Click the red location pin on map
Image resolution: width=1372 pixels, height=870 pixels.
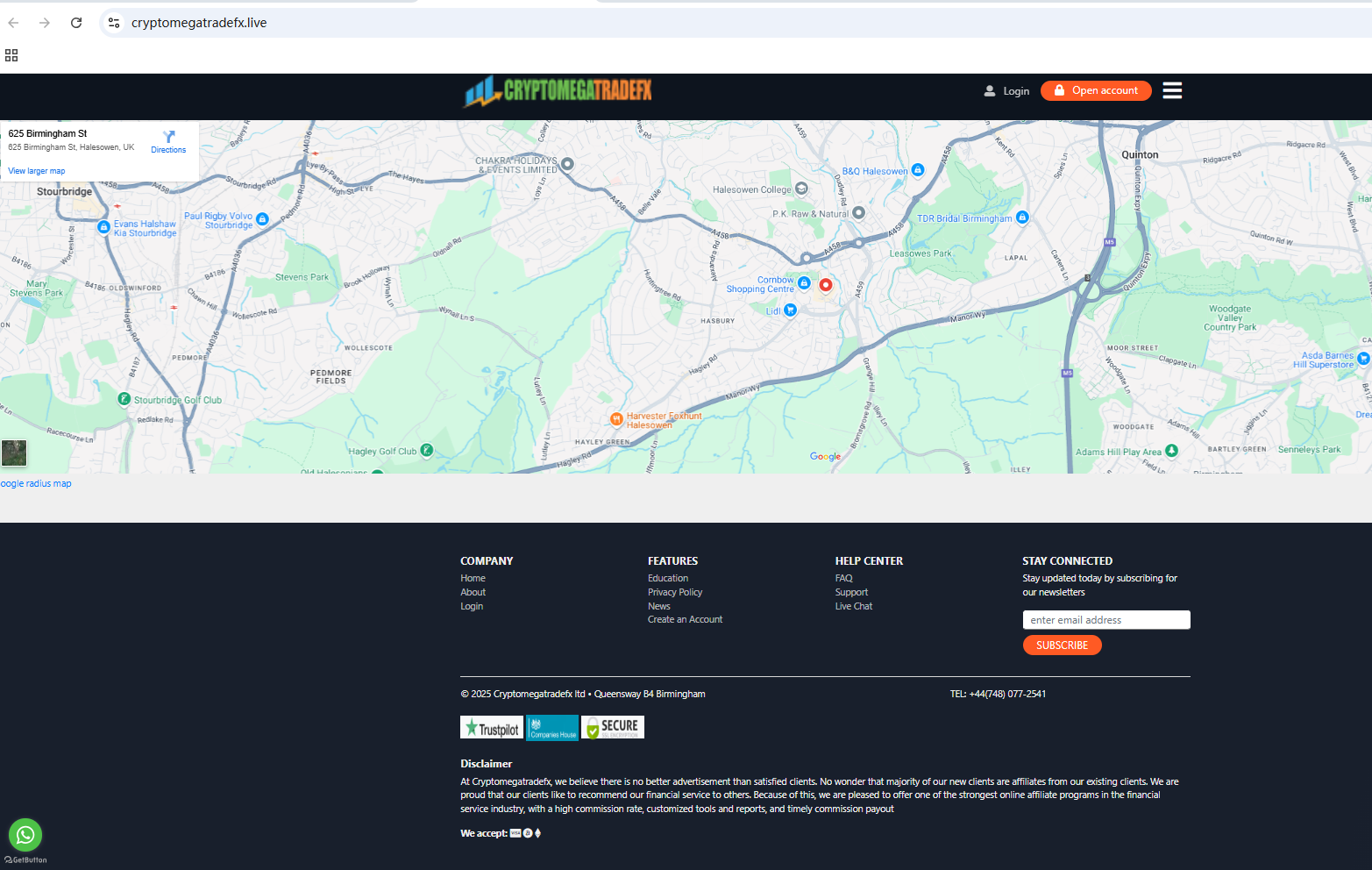825,285
